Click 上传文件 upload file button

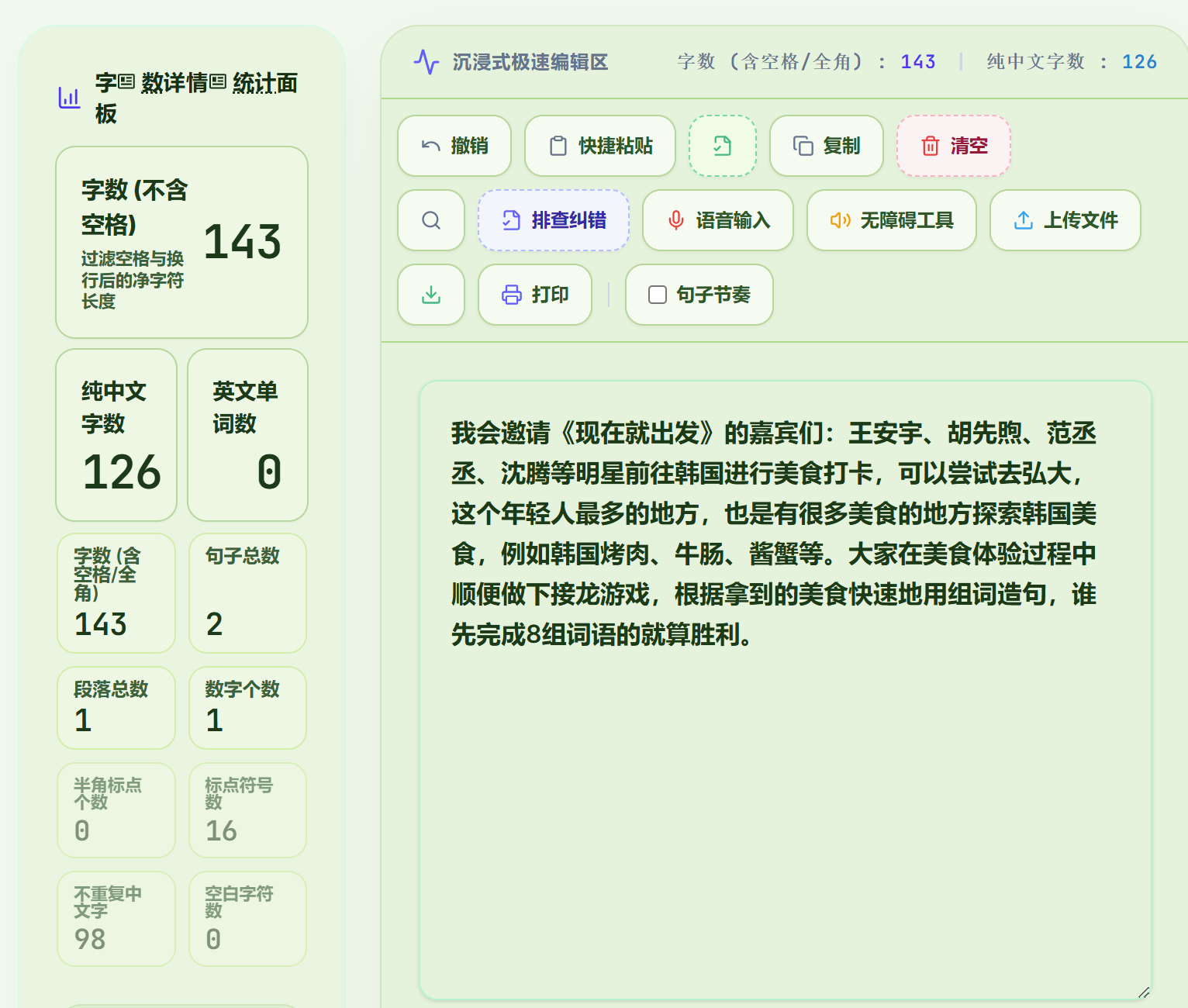tap(1065, 220)
